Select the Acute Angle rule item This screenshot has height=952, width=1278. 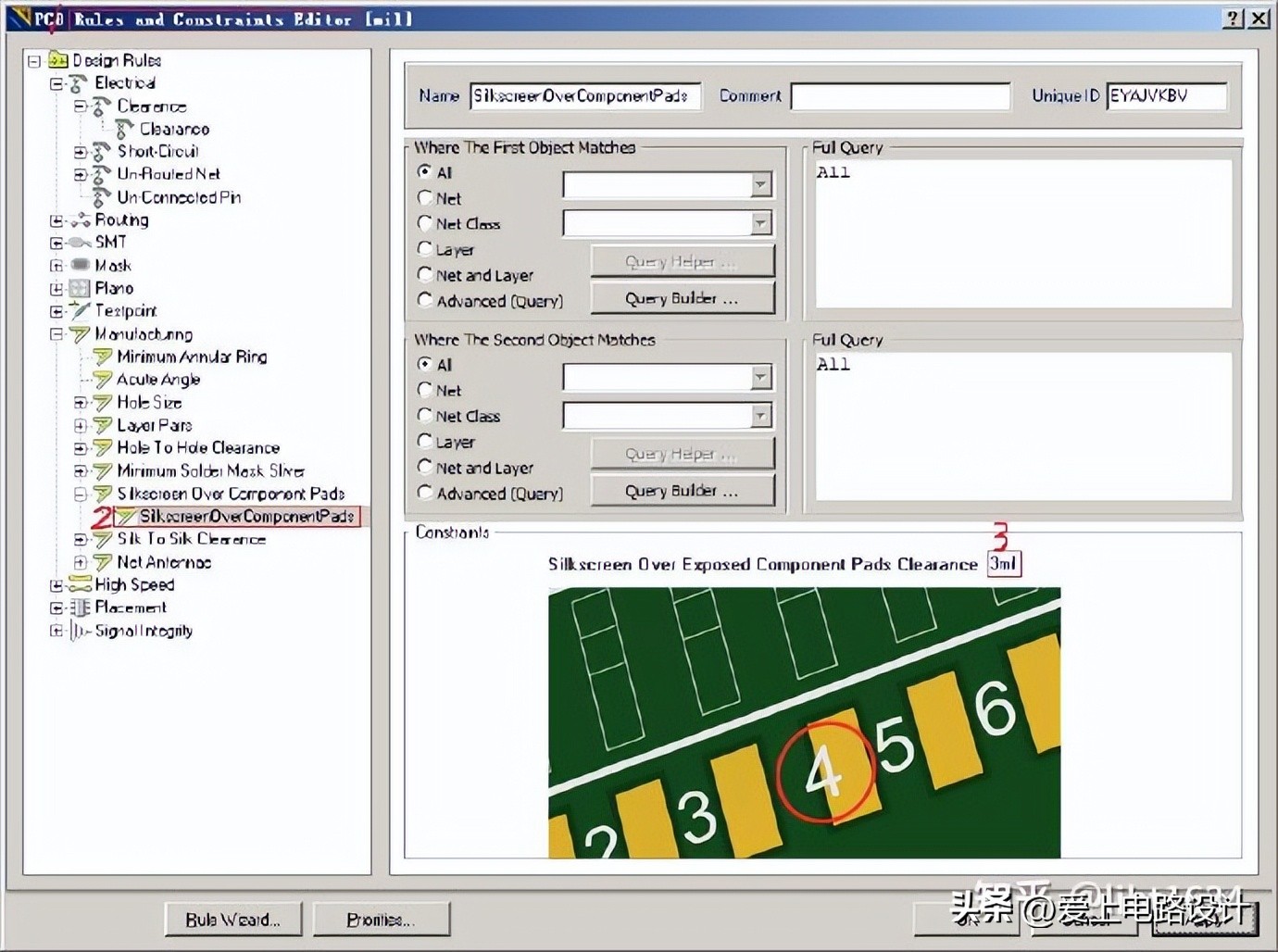(157, 380)
